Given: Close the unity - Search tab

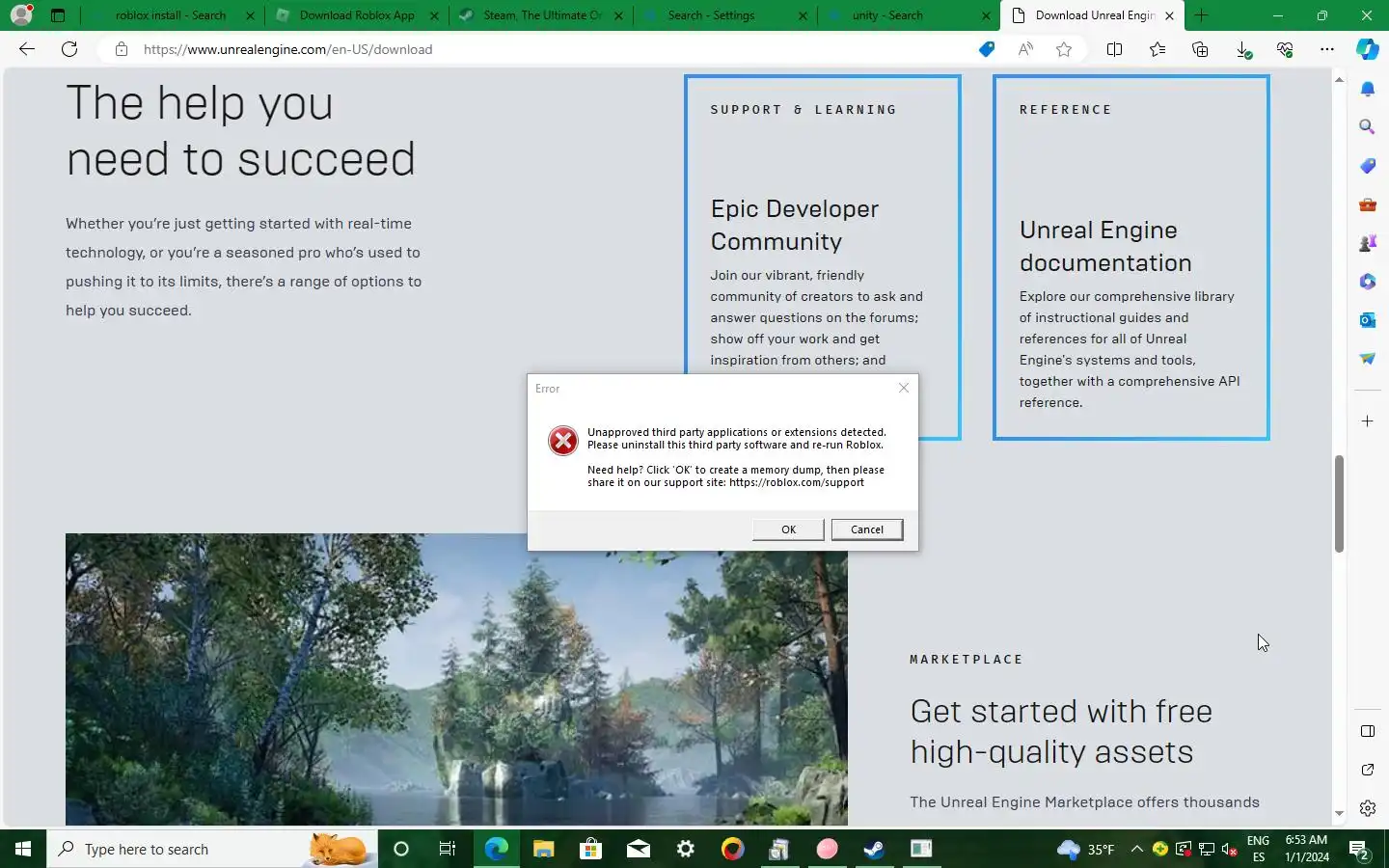Looking at the screenshot, I should tap(986, 15).
